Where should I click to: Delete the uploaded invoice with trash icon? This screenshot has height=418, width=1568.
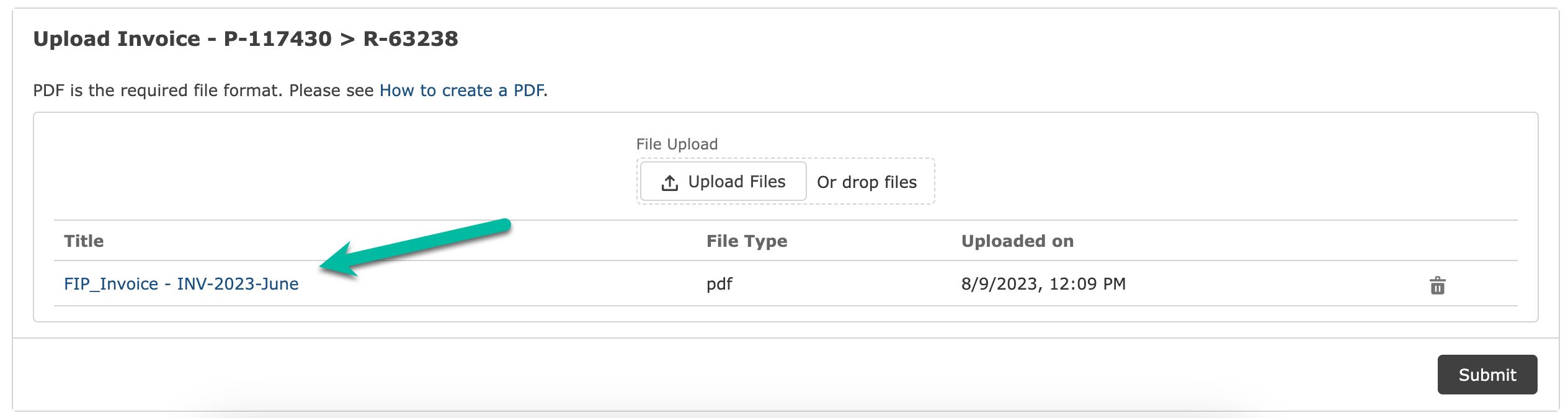[1437, 285]
